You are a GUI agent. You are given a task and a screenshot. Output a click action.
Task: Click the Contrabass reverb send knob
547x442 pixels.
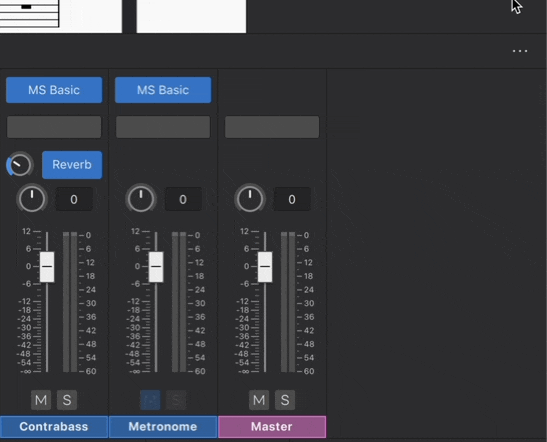coord(20,165)
